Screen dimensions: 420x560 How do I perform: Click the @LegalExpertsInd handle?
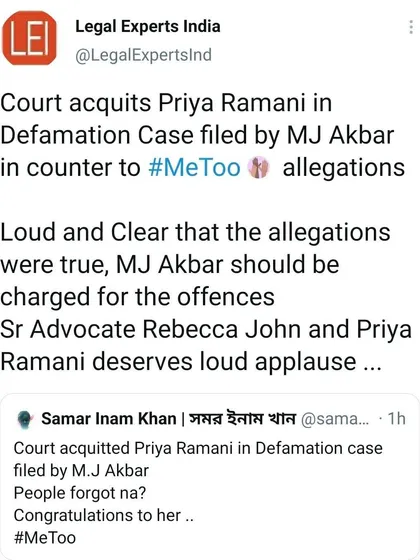coord(144,55)
